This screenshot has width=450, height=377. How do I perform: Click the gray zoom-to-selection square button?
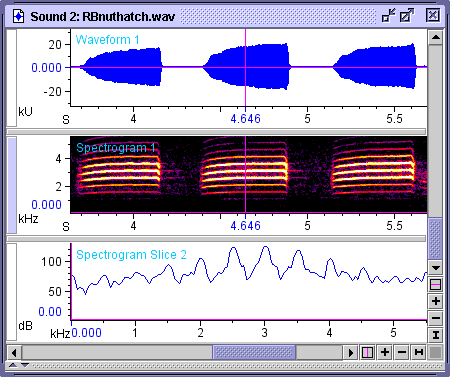(435, 352)
